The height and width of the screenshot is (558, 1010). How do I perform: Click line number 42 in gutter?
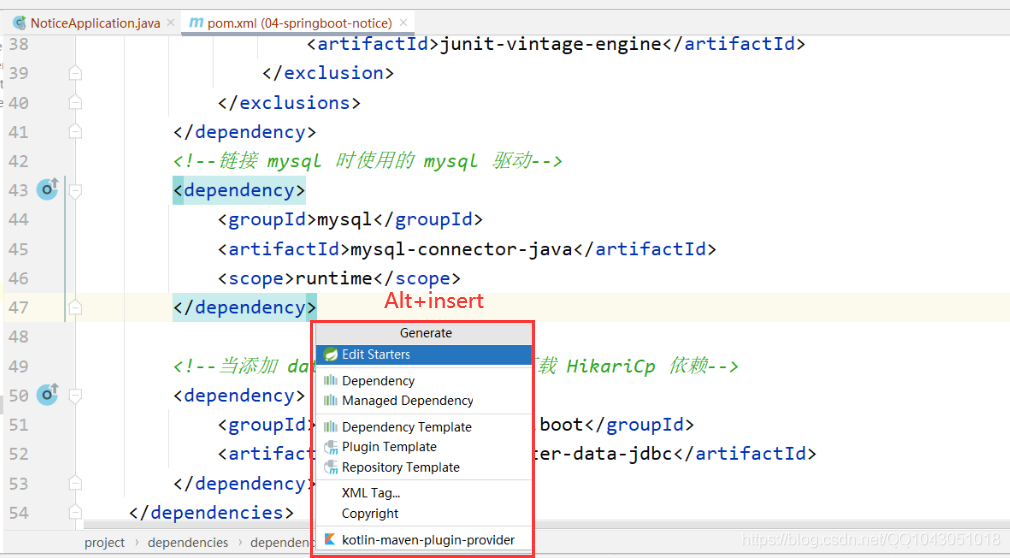[19, 161]
